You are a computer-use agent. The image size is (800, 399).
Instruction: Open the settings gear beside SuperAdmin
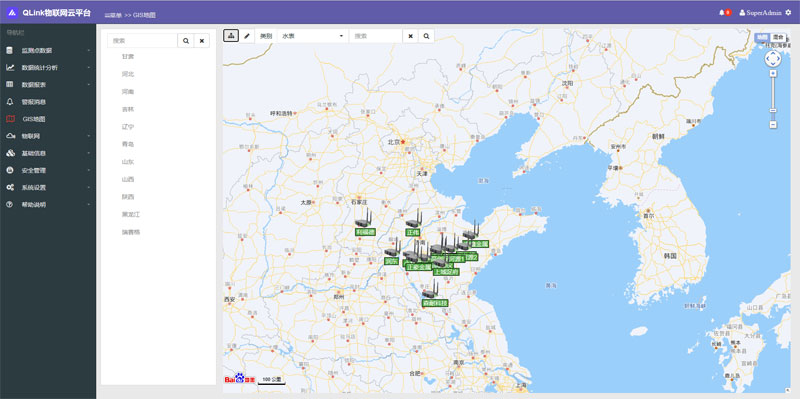coord(788,12)
